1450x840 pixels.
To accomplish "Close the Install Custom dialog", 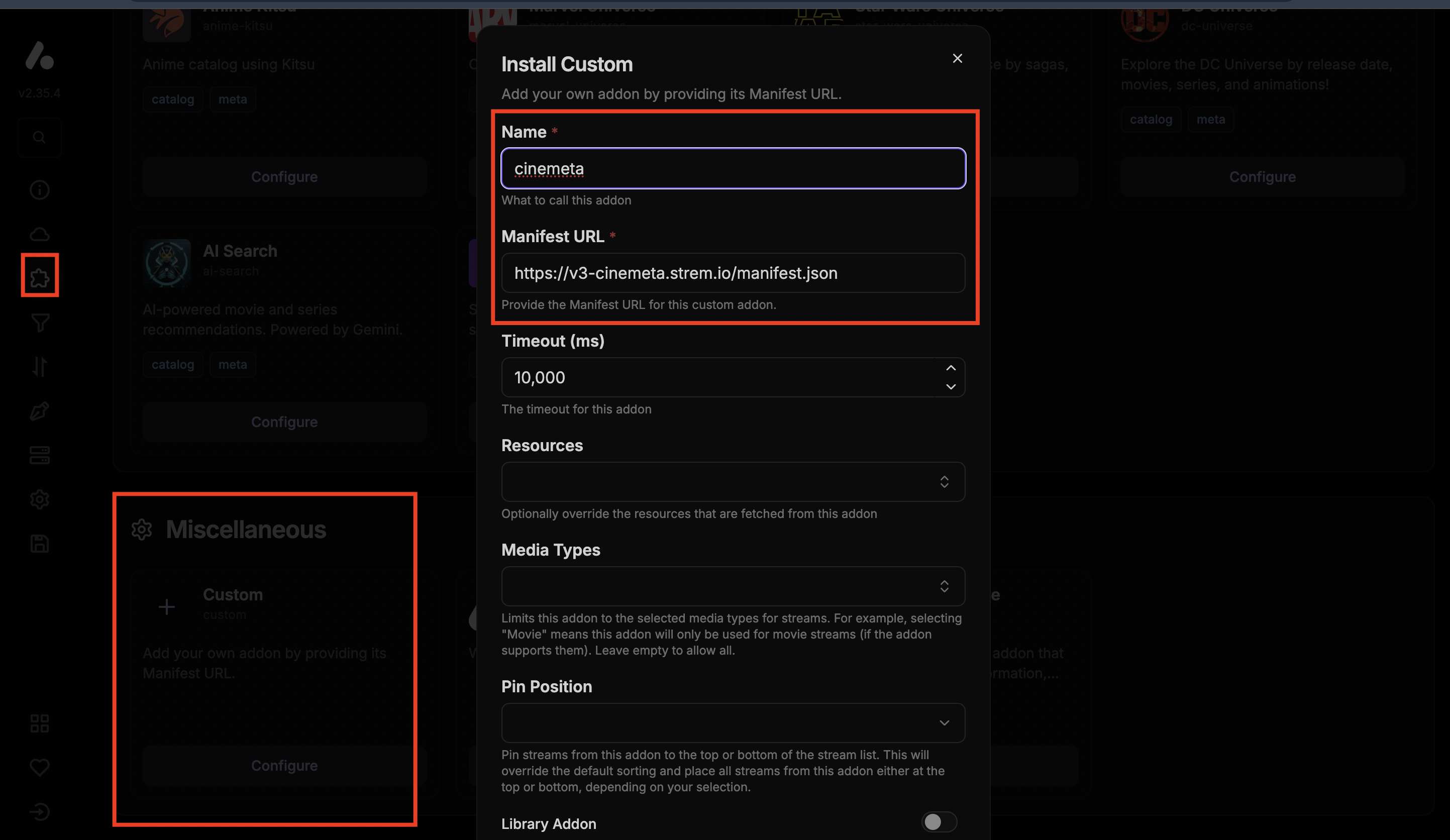I will pos(957,58).
